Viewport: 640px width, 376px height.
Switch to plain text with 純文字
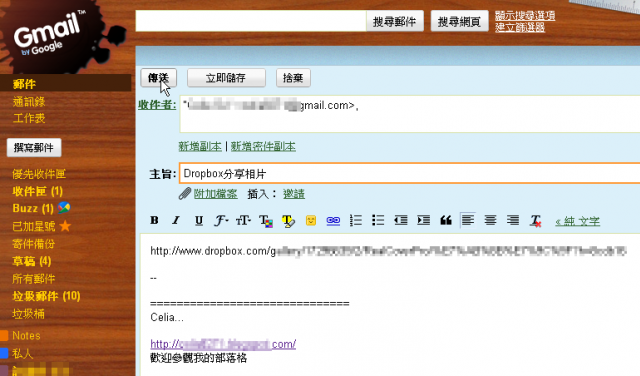(x=578, y=221)
